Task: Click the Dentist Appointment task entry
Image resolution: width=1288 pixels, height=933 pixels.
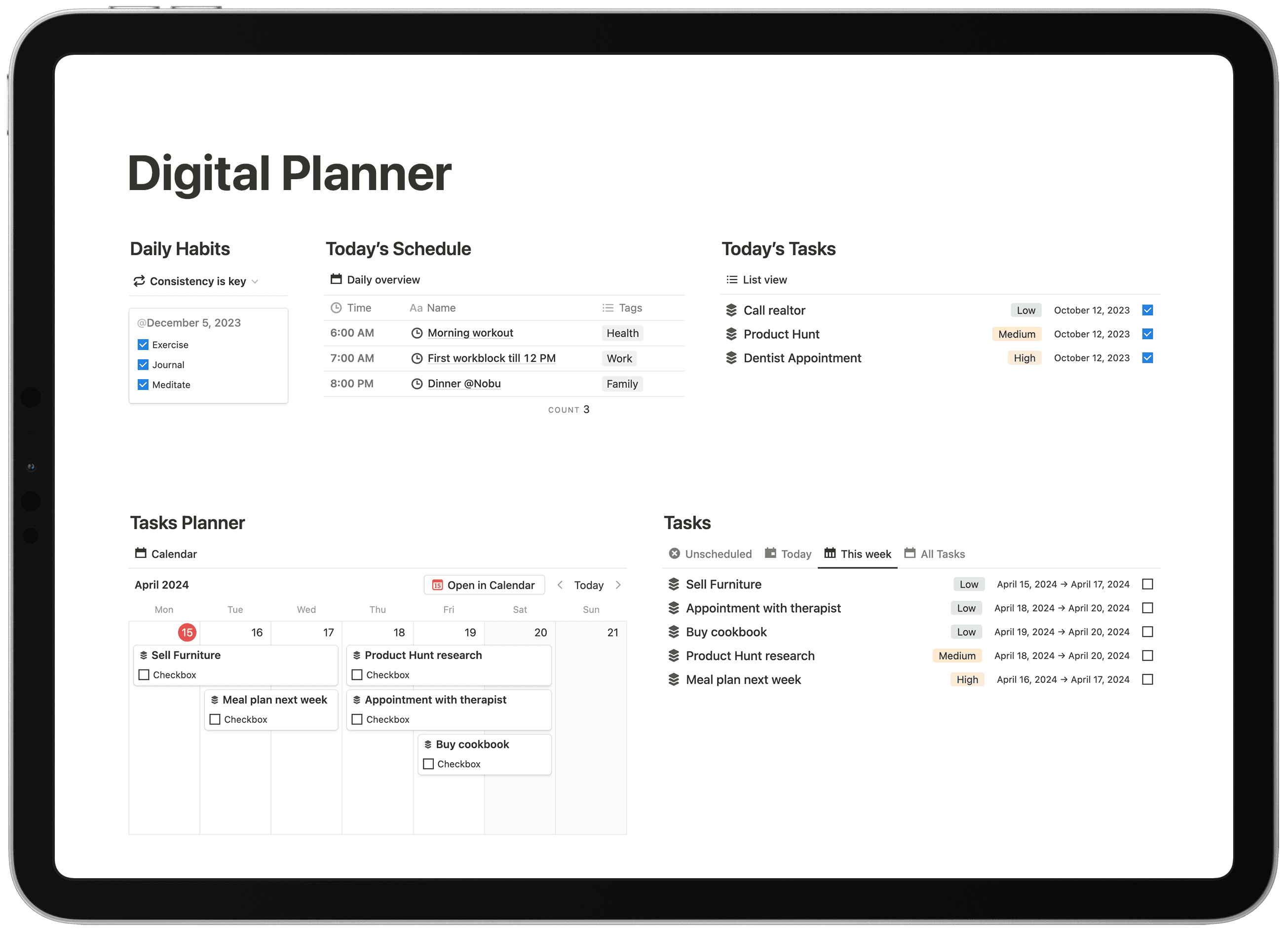Action: coord(800,357)
